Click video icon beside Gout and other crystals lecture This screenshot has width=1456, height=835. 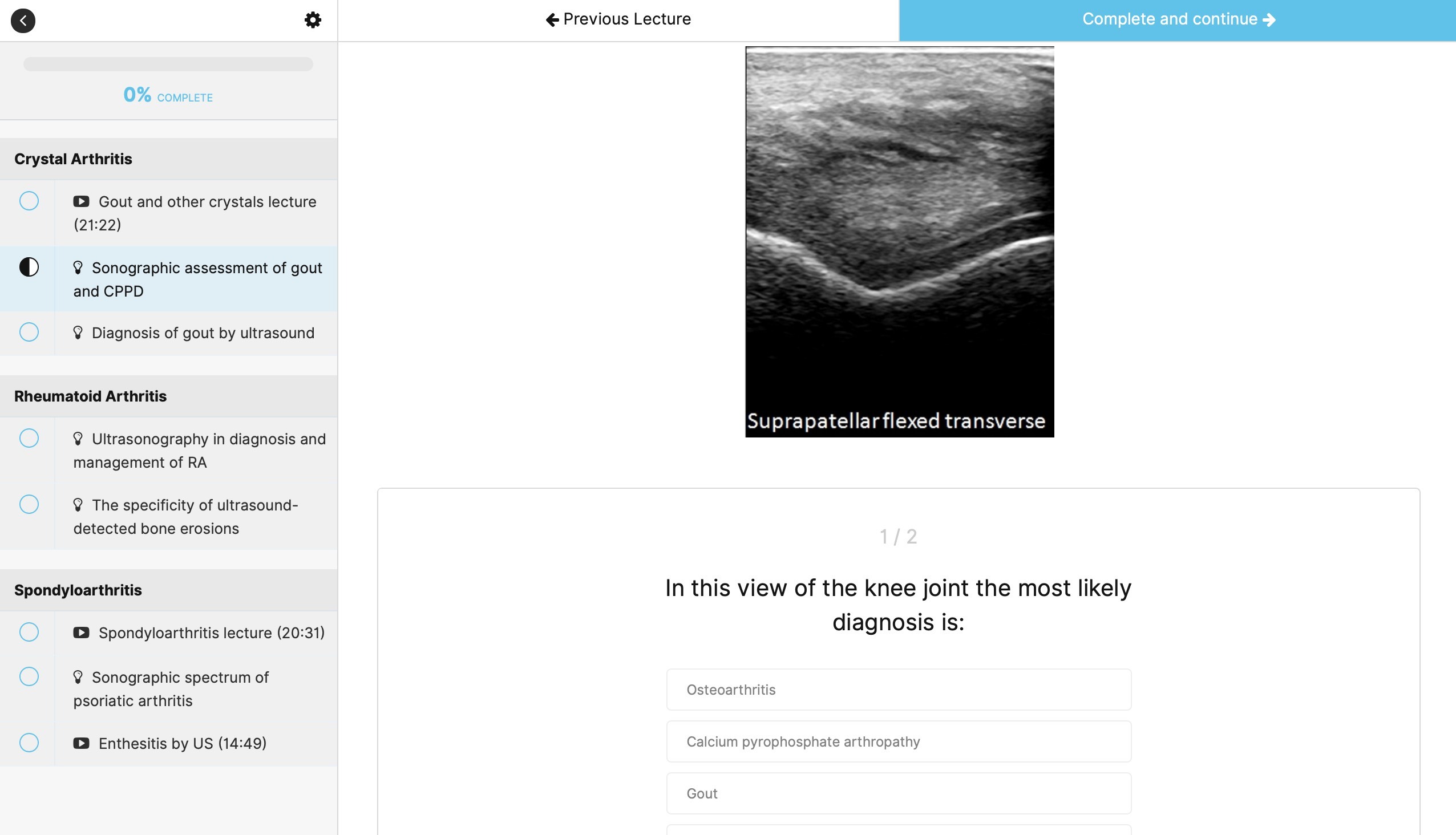[81, 201]
